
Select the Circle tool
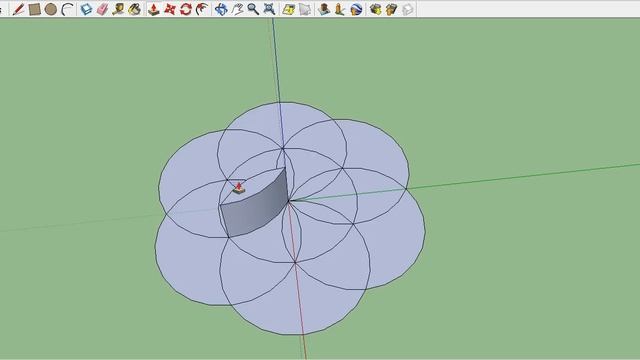click(51, 9)
